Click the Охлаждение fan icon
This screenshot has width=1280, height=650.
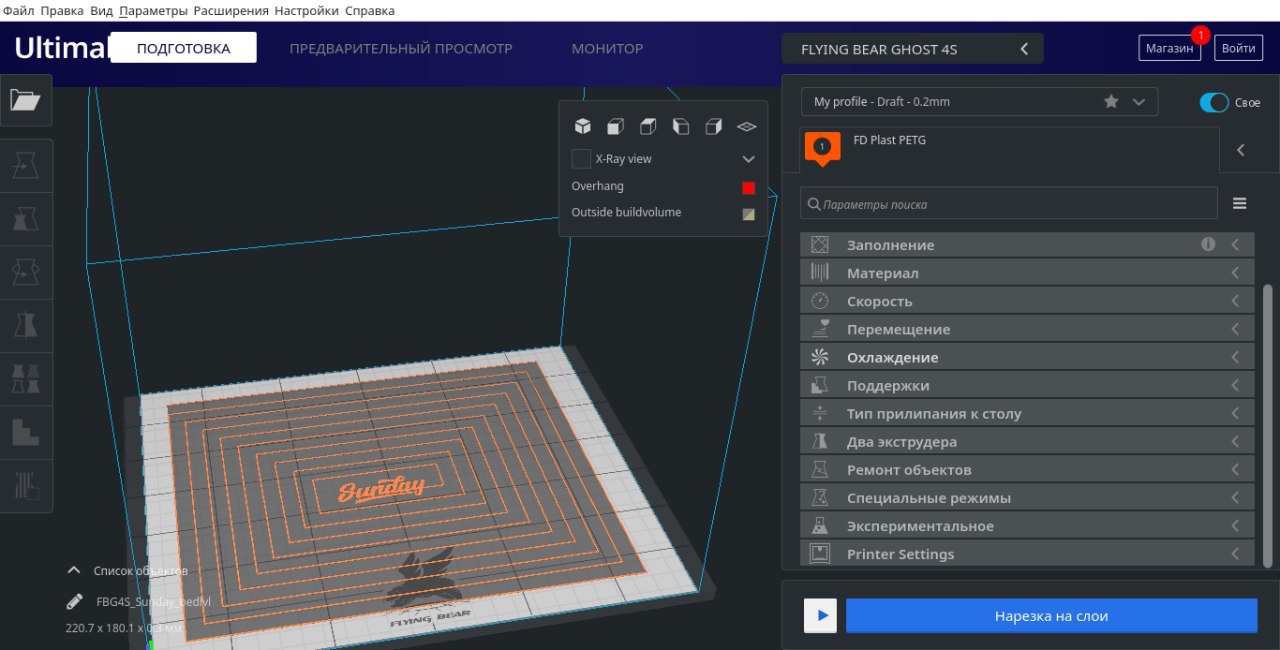pos(820,357)
